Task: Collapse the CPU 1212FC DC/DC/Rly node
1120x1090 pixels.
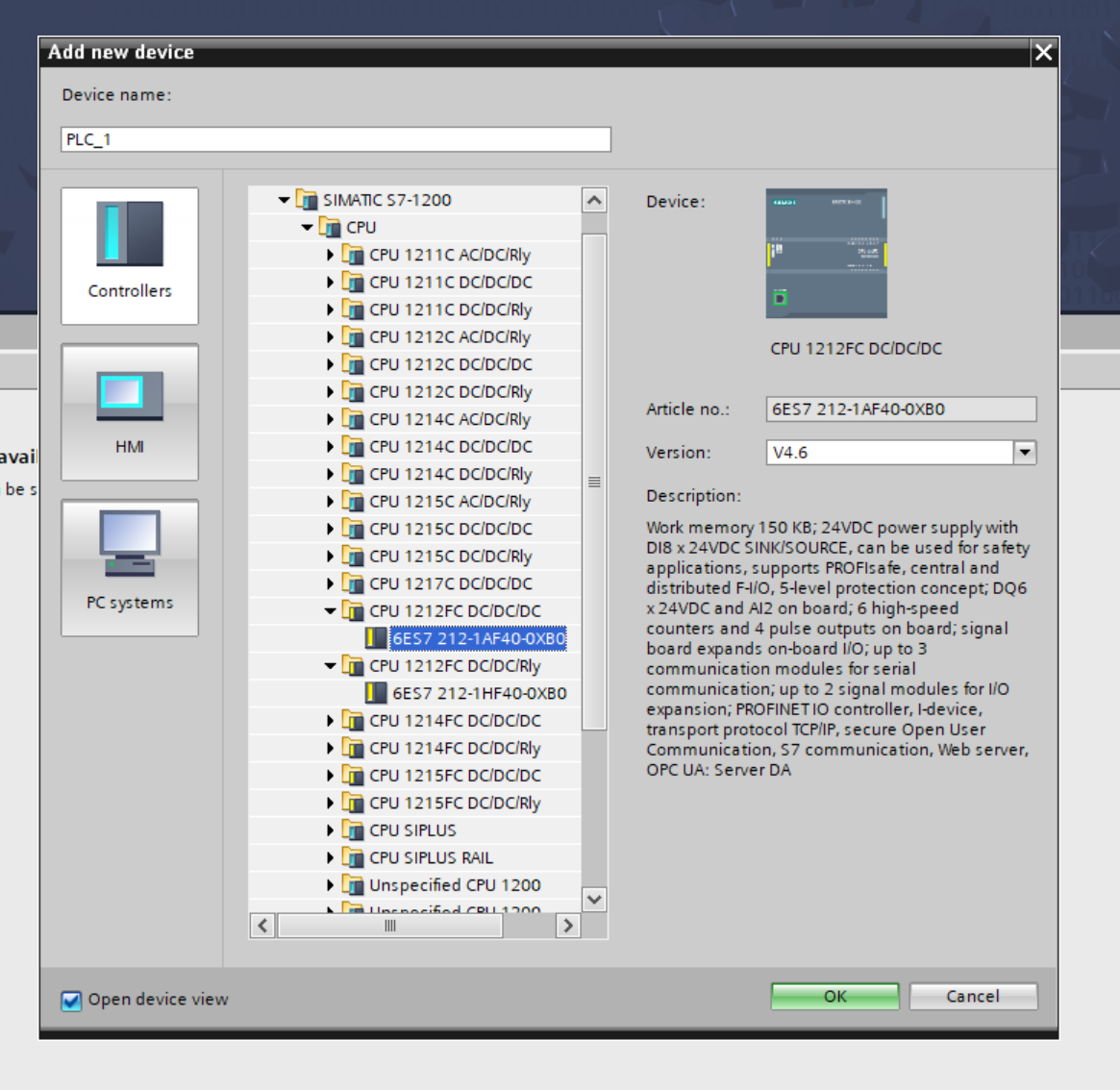Action: click(x=330, y=666)
